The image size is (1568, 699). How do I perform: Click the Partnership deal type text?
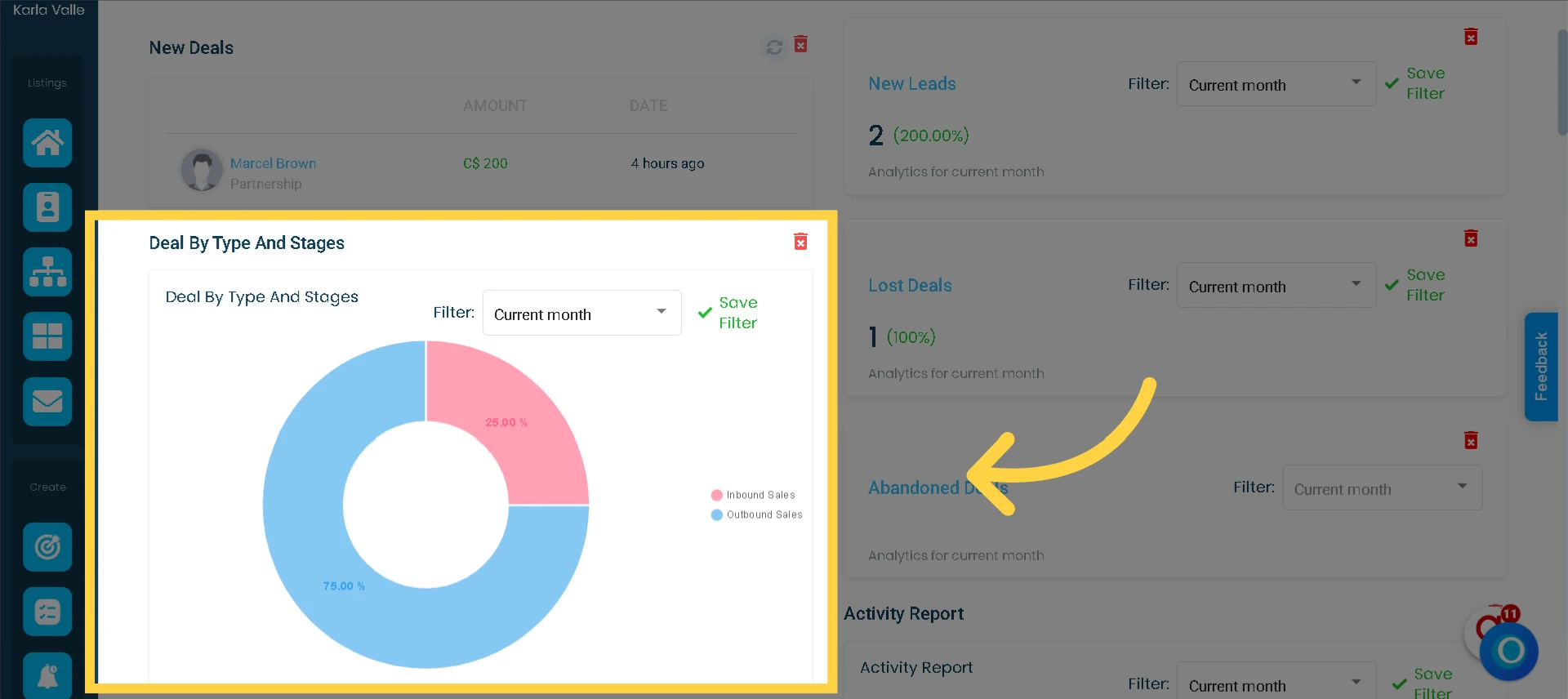[265, 184]
